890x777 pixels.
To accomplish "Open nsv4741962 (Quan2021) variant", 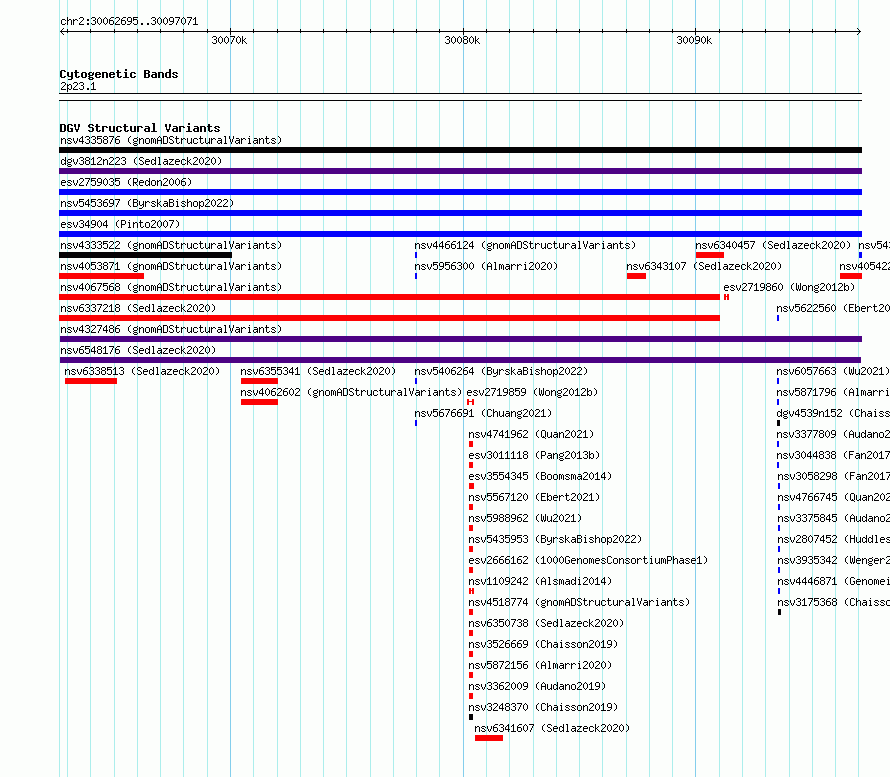I will [x=531, y=434].
